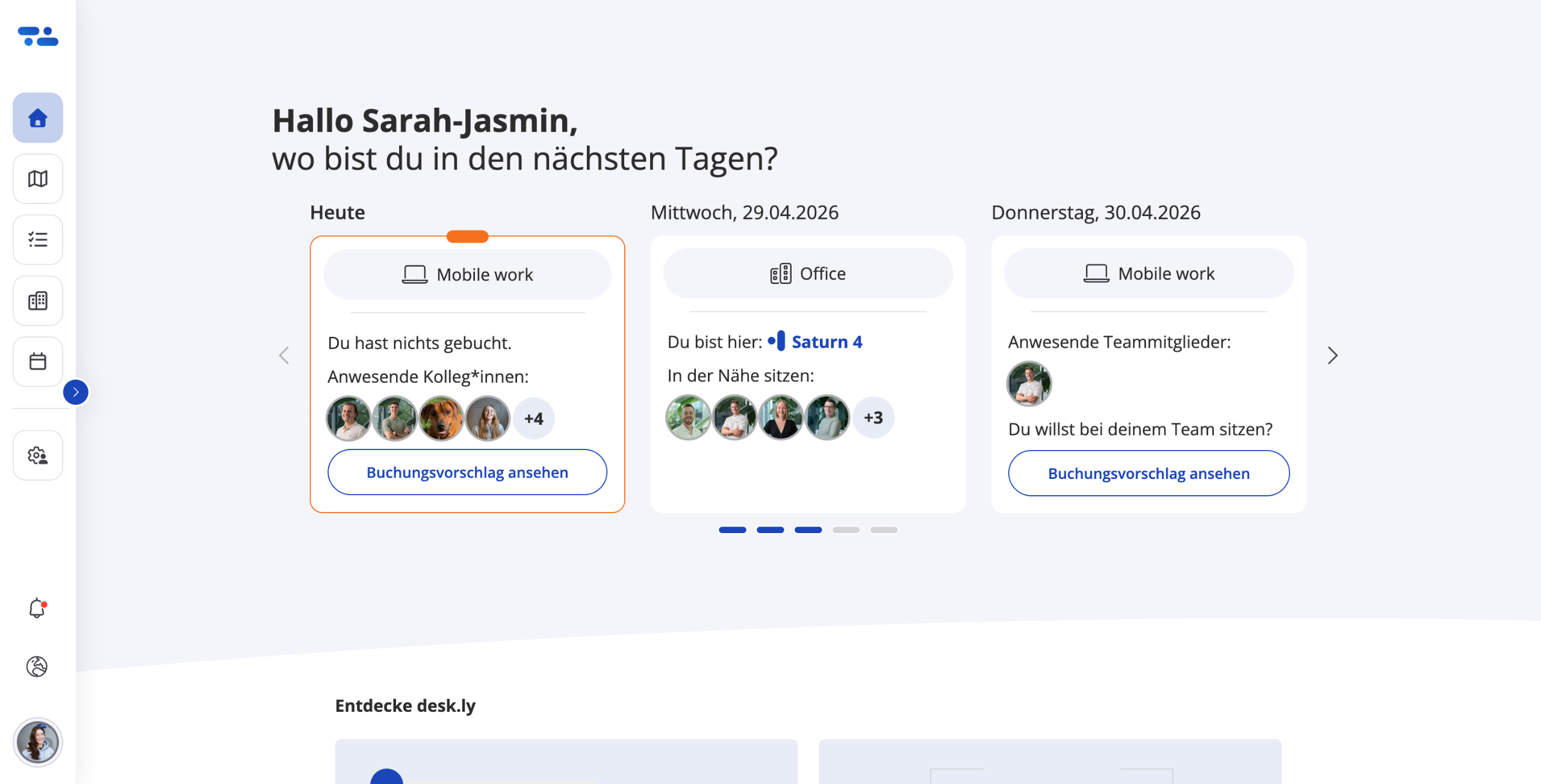Open the checklist bookings icon in sidebar
The height and width of the screenshot is (784, 1541).
tap(37, 239)
